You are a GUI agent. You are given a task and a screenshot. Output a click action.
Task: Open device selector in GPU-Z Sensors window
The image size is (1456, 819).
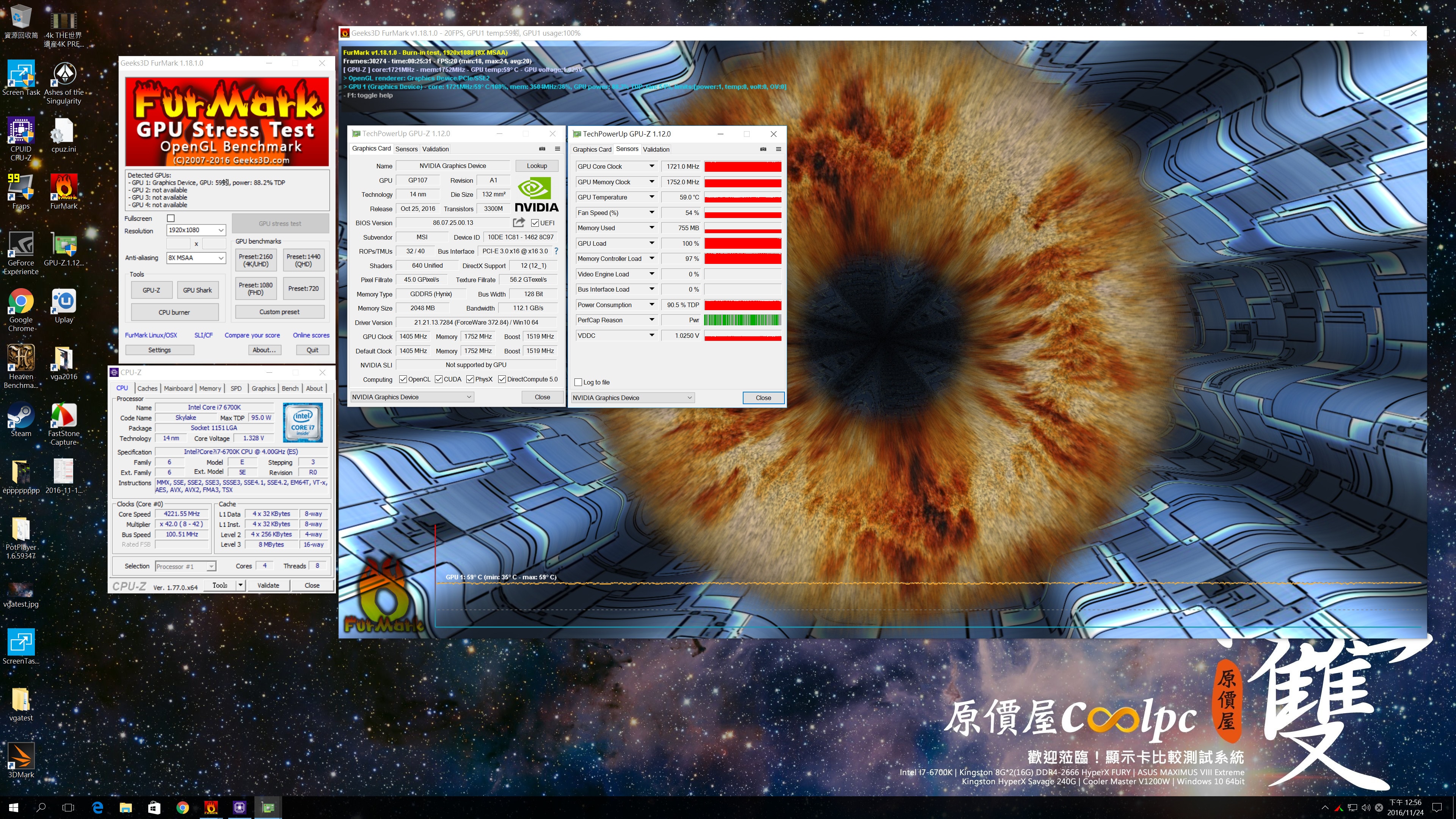click(x=632, y=398)
